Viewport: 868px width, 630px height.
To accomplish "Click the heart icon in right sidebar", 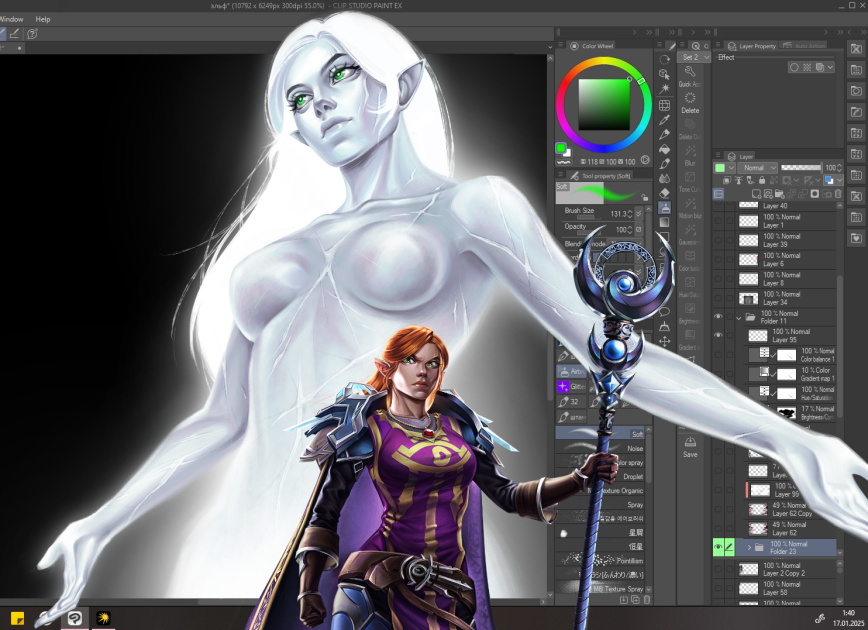I will tap(856, 238).
